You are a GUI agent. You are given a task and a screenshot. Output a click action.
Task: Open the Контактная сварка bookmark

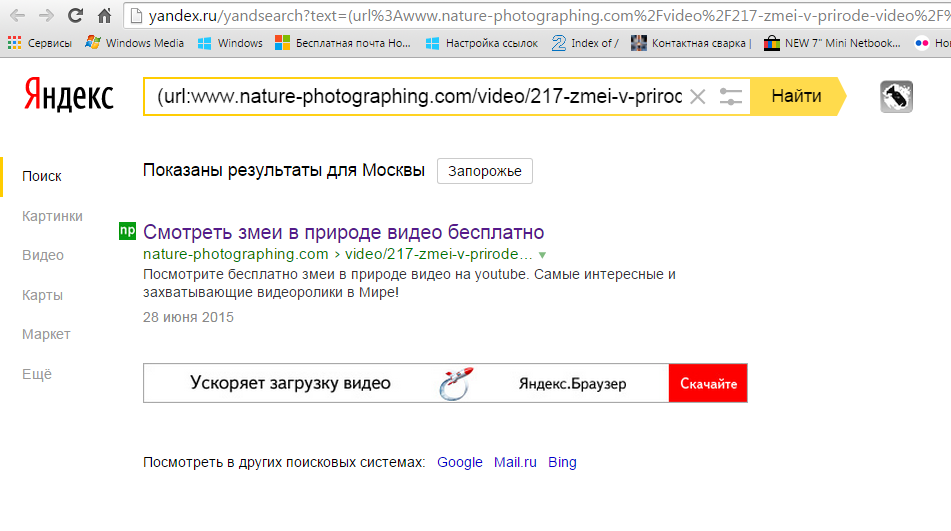691,43
